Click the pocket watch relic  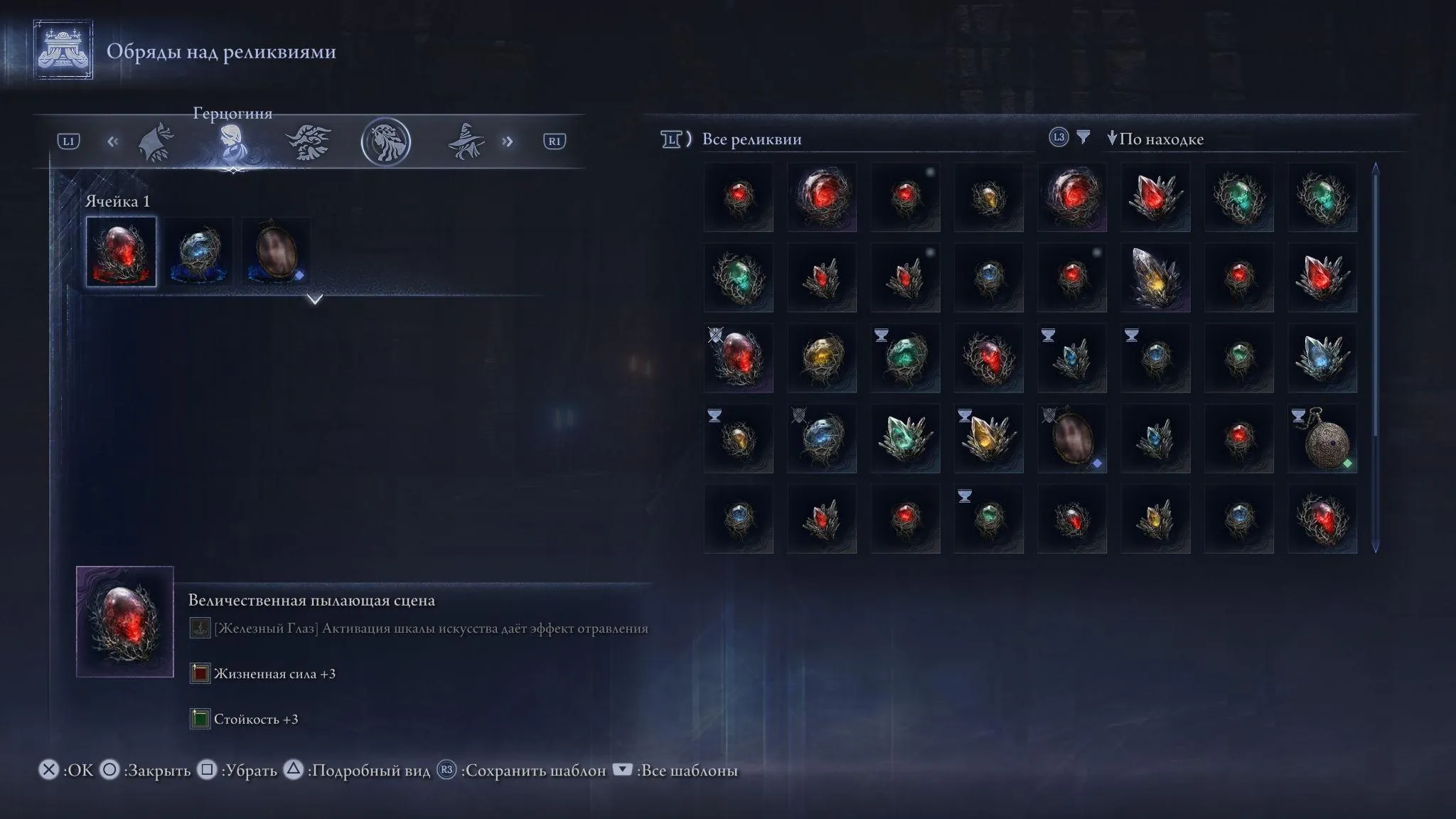point(1322,439)
